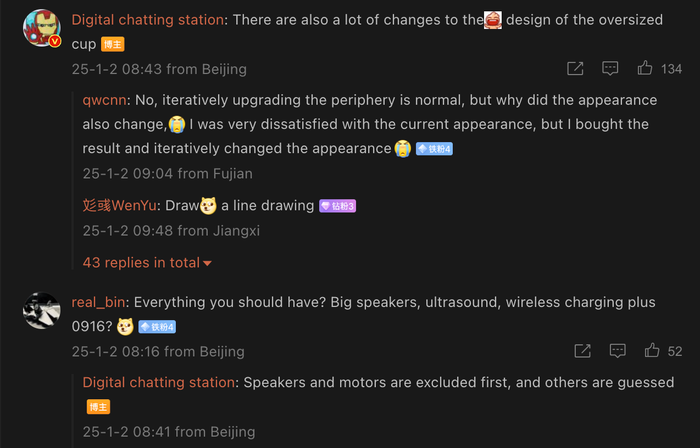
Task: Share real_bin's comment
Action: [583, 351]
